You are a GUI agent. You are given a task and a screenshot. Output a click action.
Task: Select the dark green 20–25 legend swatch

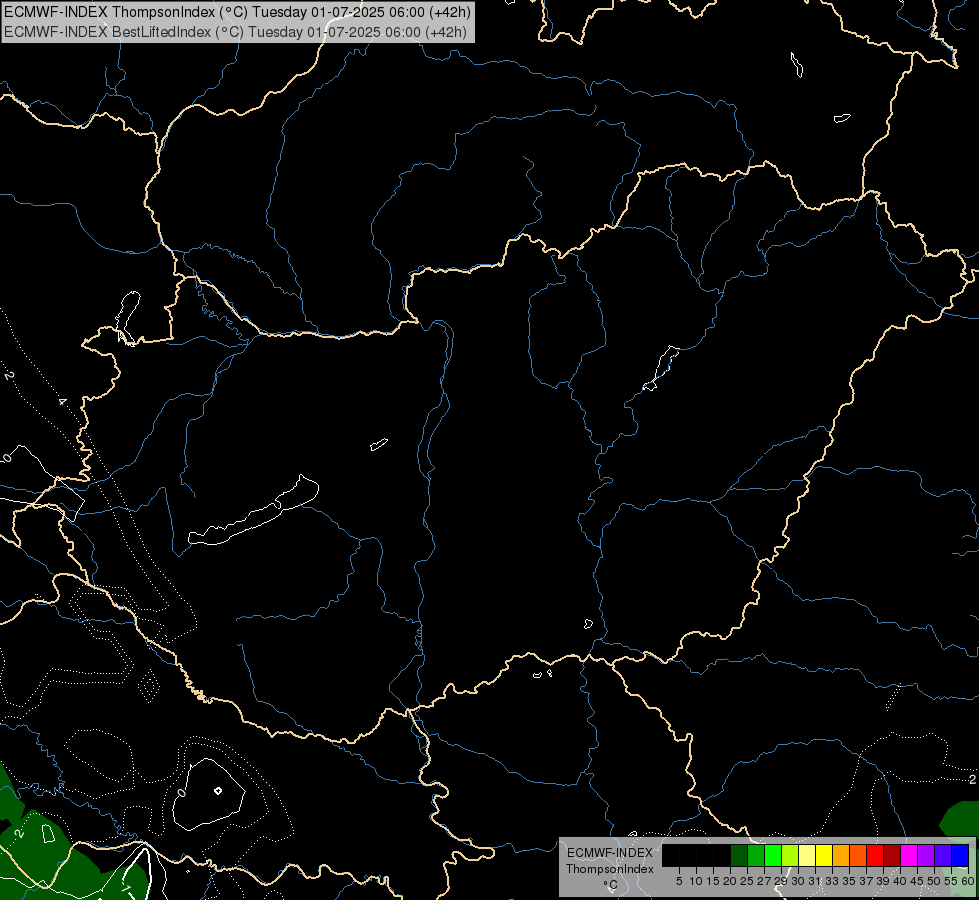click(x=739, y=856)
